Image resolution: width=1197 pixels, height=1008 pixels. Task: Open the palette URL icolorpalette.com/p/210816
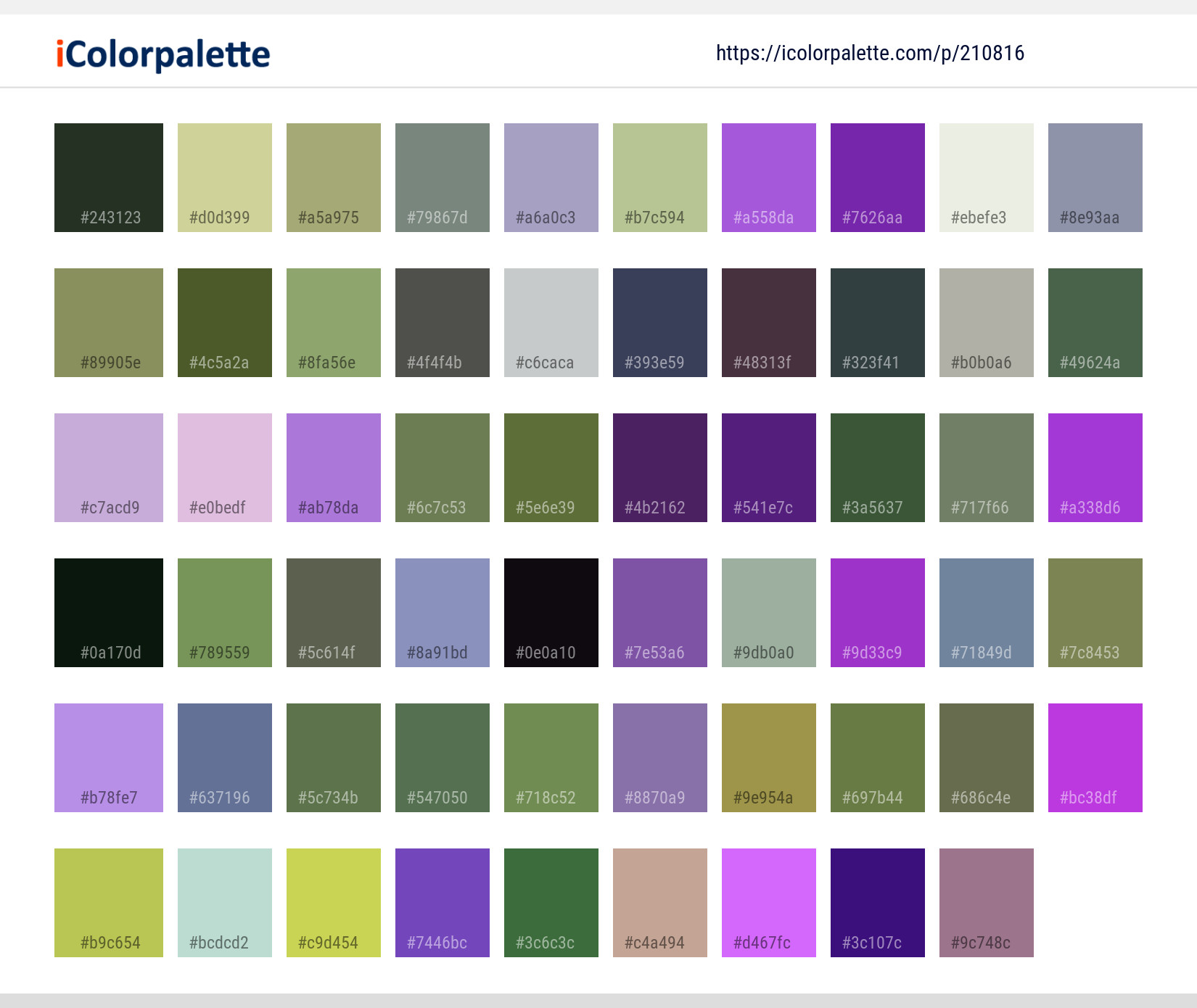pos(870,53)
